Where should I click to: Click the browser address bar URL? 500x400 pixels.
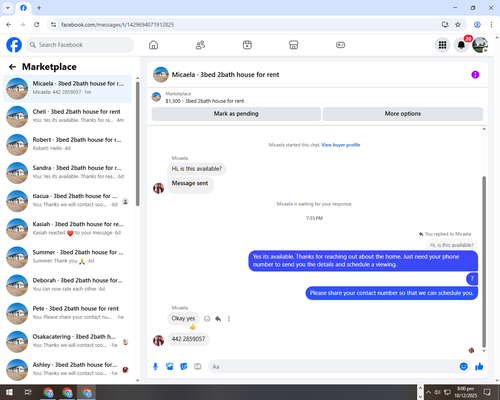(x=117, y=25)
